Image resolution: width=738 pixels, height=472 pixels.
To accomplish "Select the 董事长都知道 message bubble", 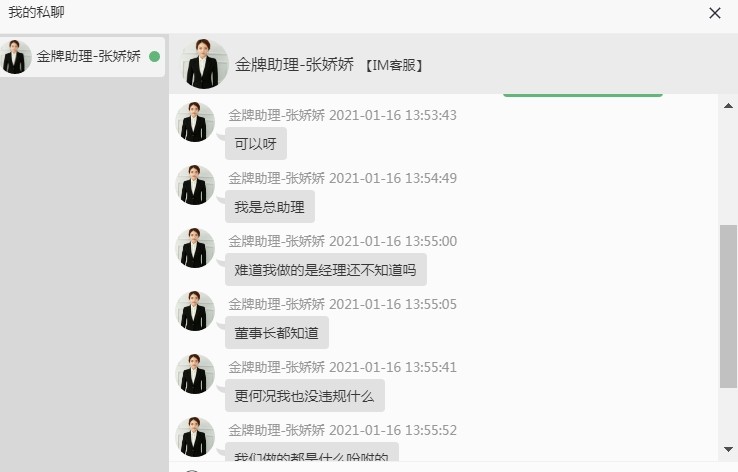I will pyautogui.click(x=277, y=333).
